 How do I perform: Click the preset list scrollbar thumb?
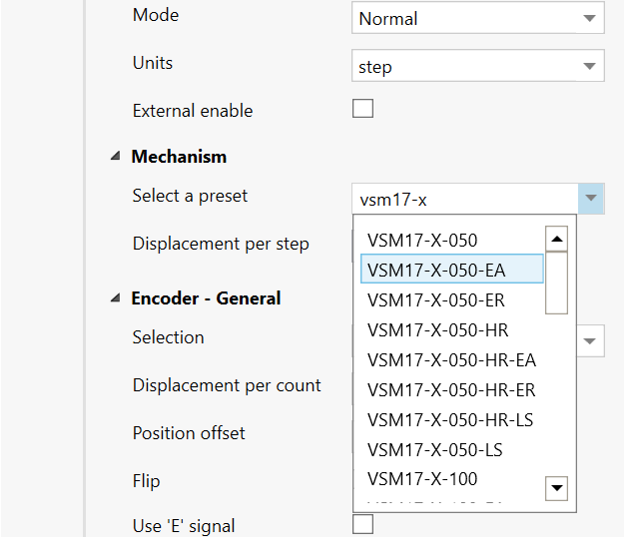pos(557,283)
